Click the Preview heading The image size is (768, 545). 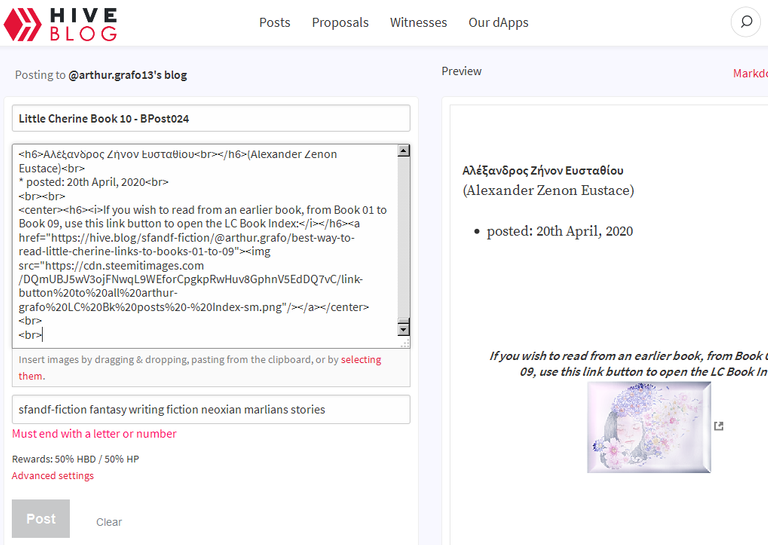pos(461,71)
